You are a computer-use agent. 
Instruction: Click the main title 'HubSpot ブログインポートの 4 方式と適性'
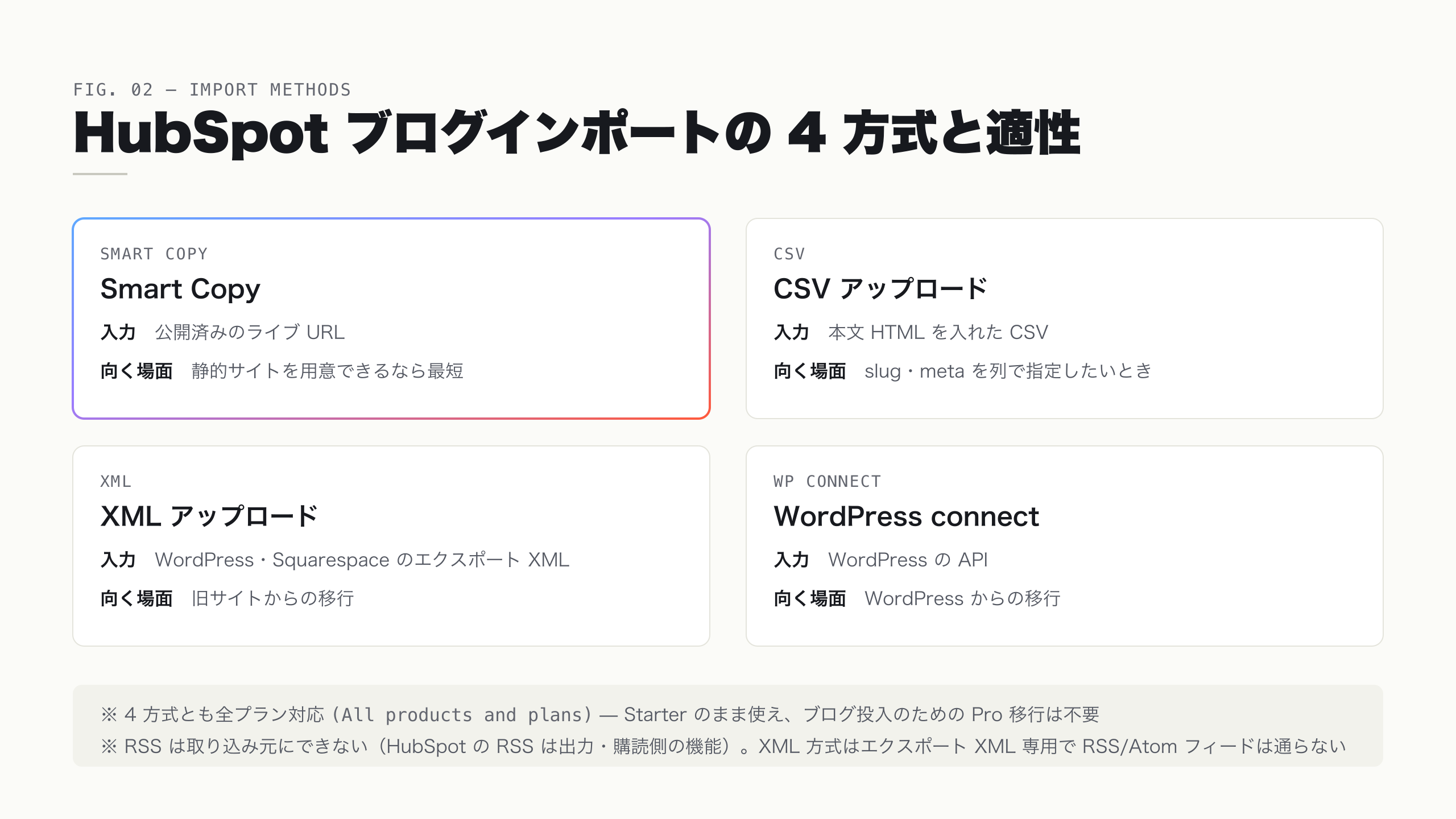pos(577,133)
